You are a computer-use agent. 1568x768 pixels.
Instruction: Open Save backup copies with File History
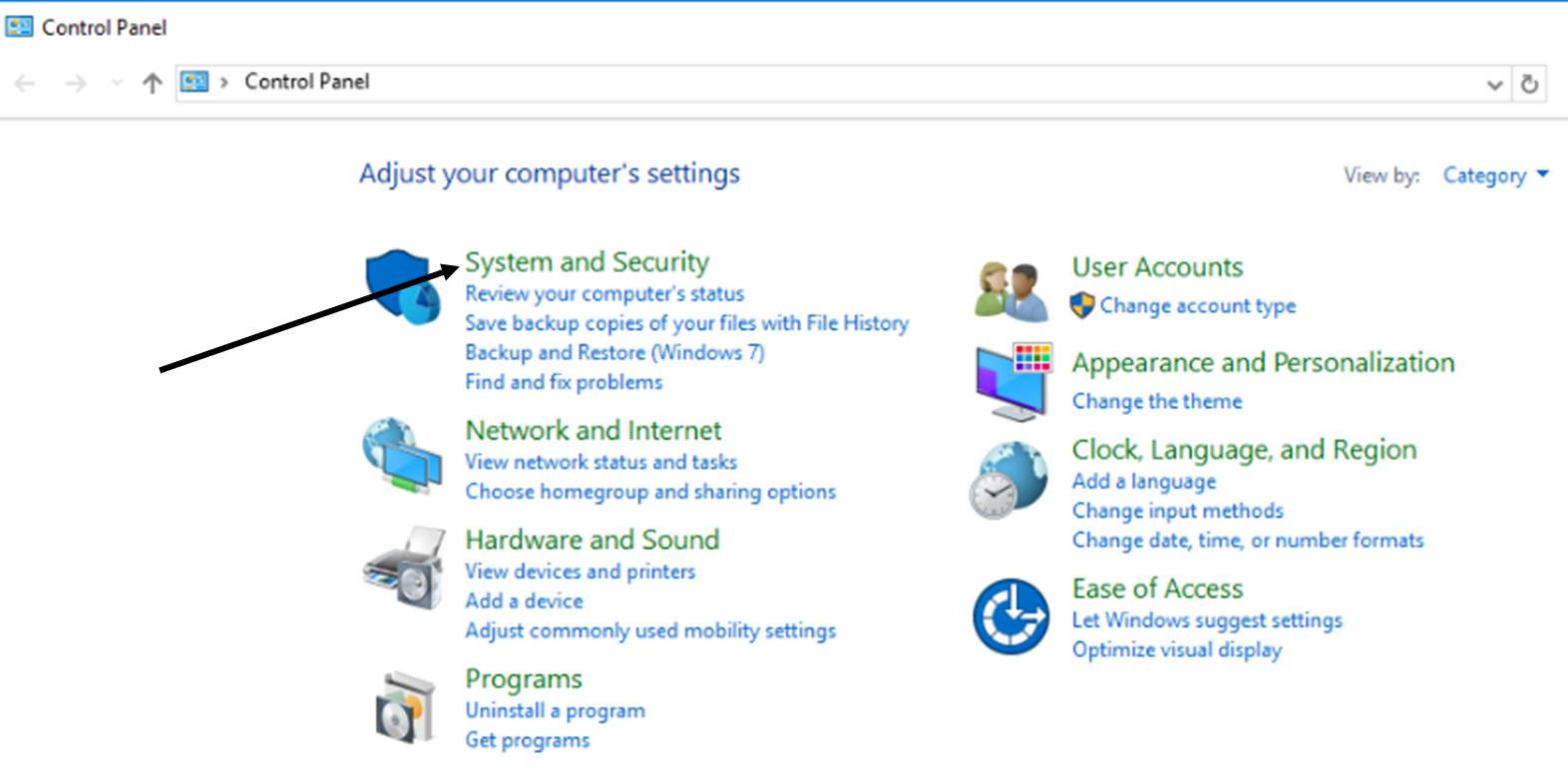click(686, 323)
